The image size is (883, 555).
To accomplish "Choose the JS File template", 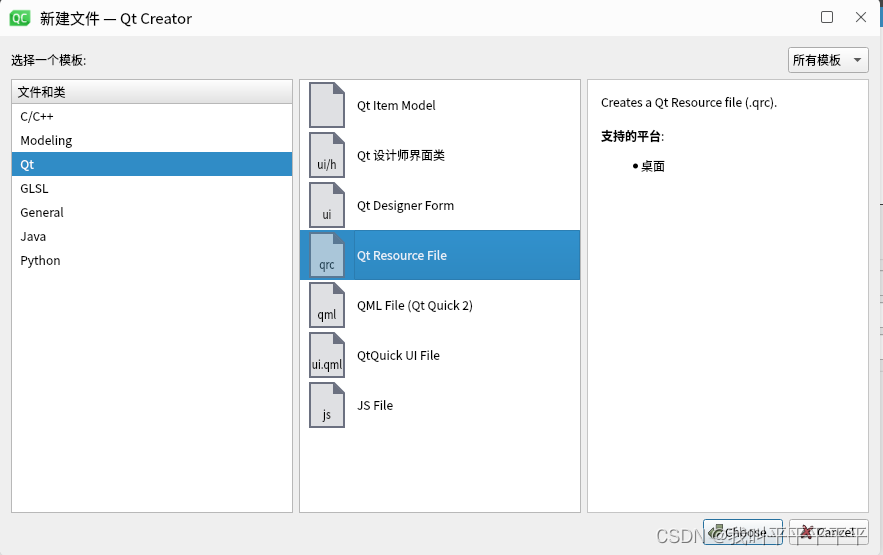I will click(x=440, y=405).
